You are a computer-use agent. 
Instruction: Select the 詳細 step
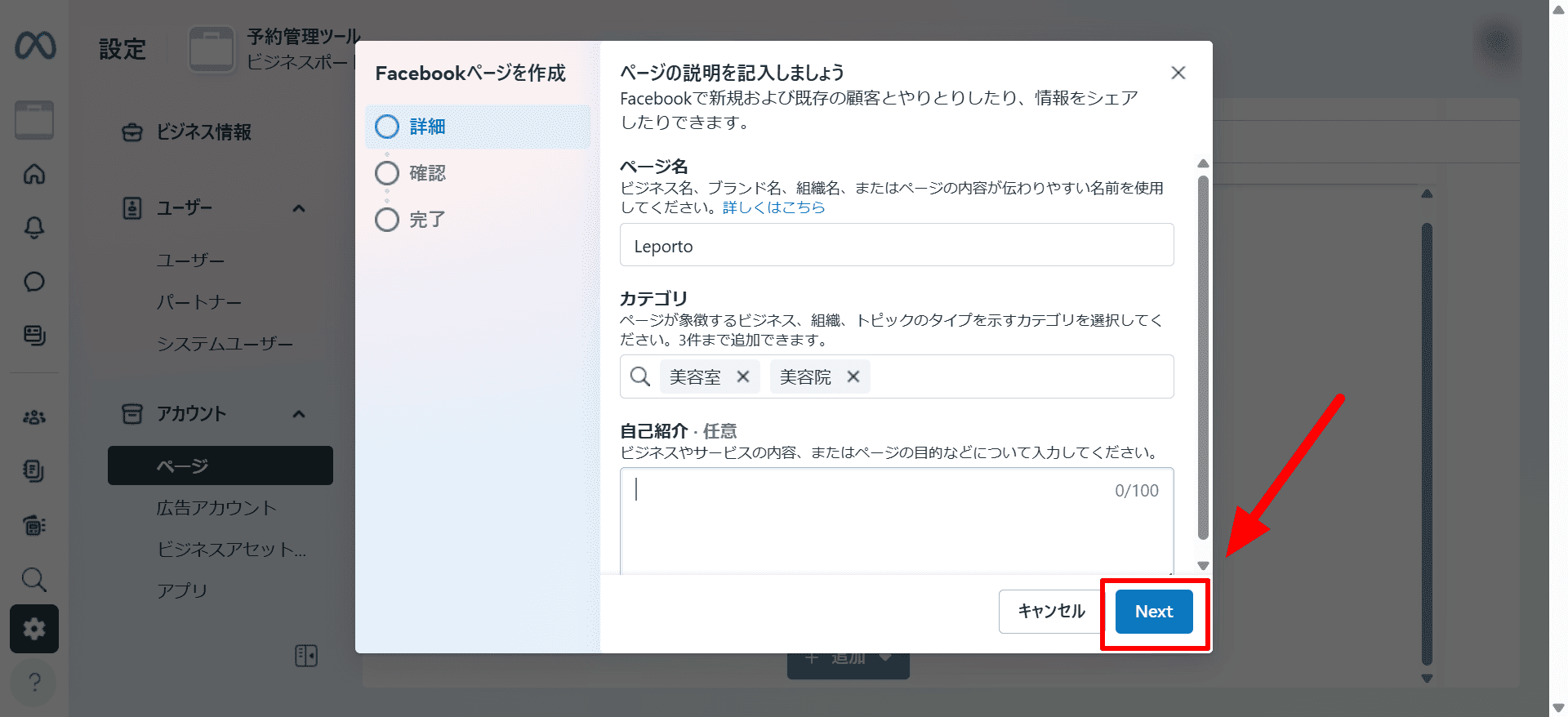[x=478, y=127]
